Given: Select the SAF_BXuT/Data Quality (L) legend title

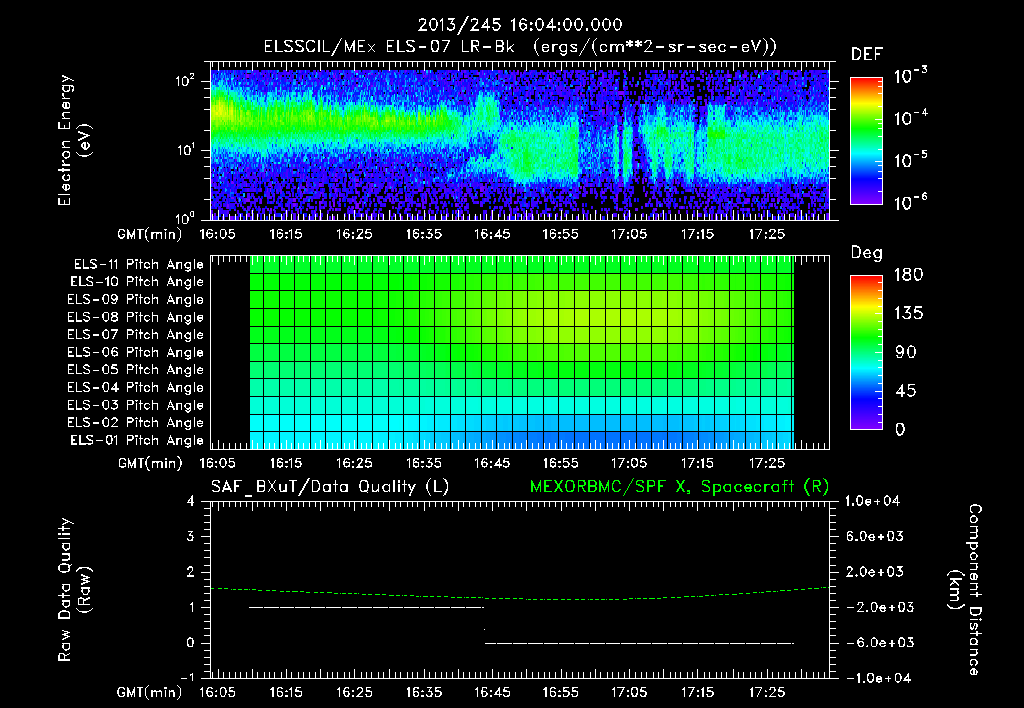Looking at the screenshot, I should [x=330, y=487].
